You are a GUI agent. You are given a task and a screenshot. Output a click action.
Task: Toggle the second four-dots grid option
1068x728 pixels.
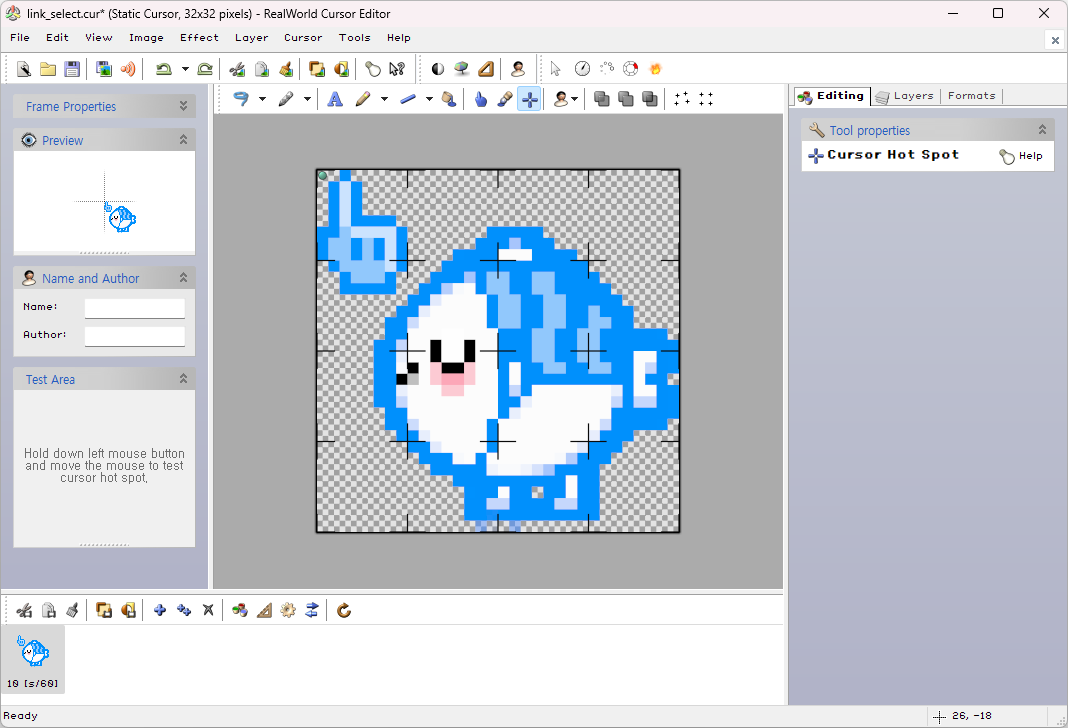pos(706,99)
